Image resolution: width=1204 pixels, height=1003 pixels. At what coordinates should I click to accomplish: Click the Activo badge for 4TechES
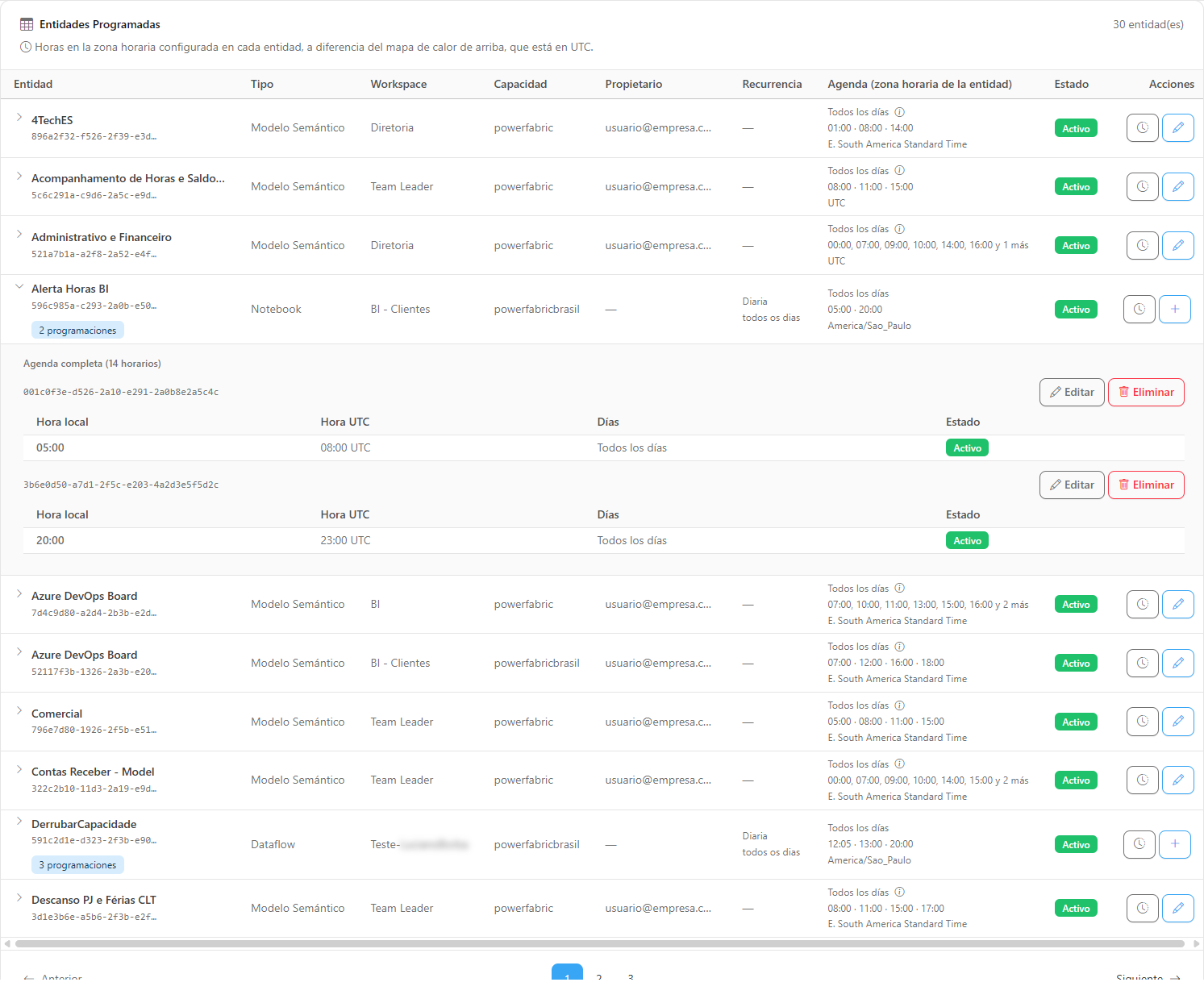[x=1076, y=128]
